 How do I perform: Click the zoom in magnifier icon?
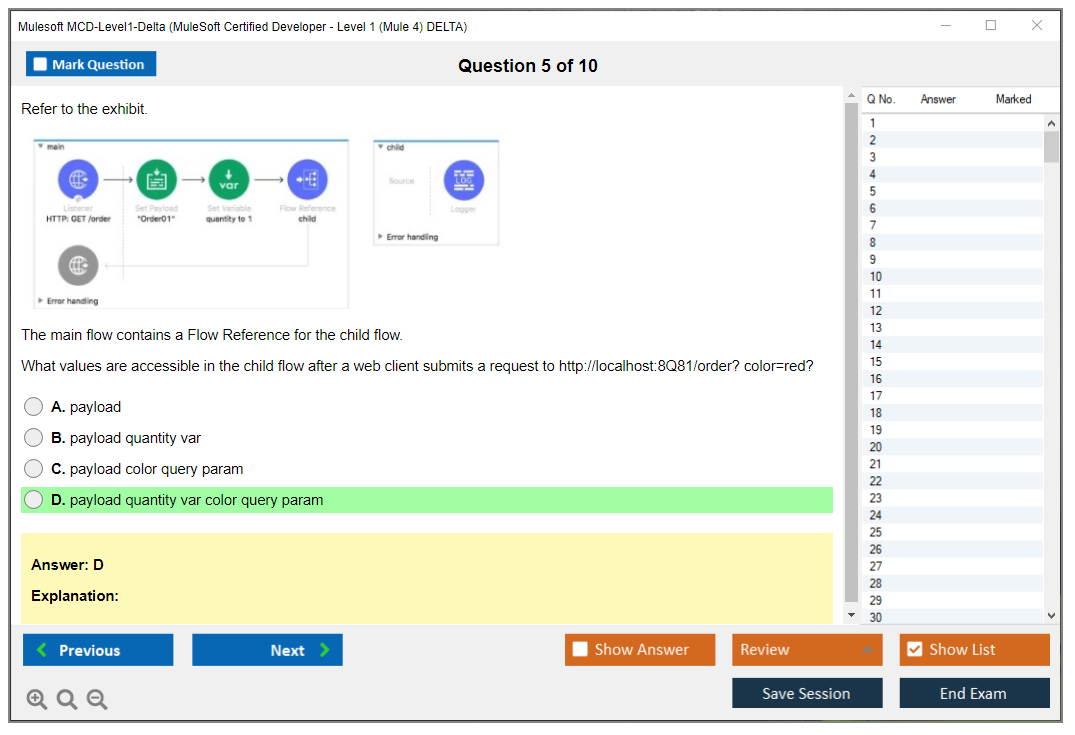(x=37, y=700)
